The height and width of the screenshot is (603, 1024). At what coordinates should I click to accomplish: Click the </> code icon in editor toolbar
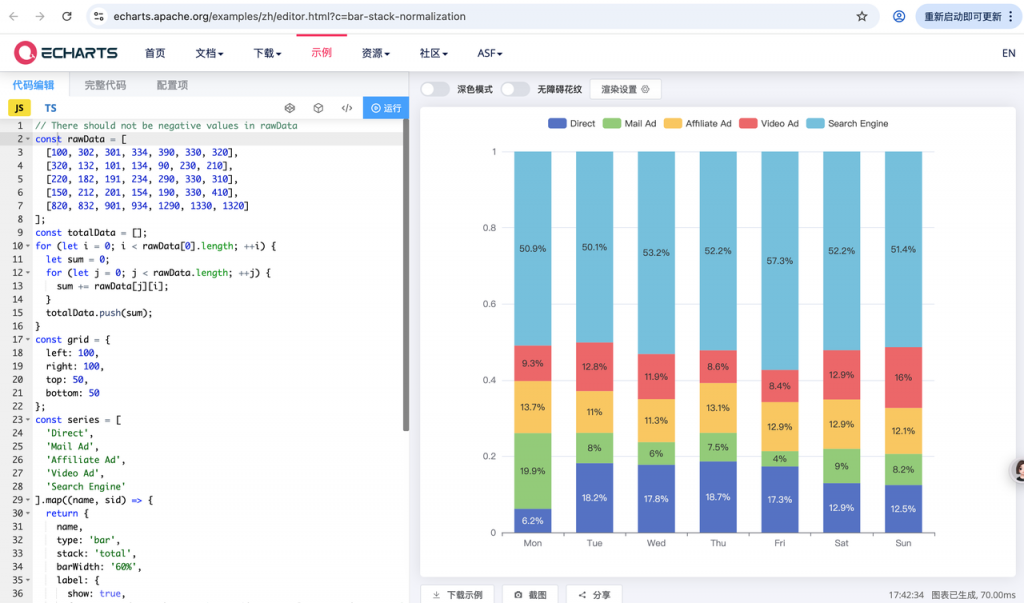pyautogui.click(x=347, y=108)
